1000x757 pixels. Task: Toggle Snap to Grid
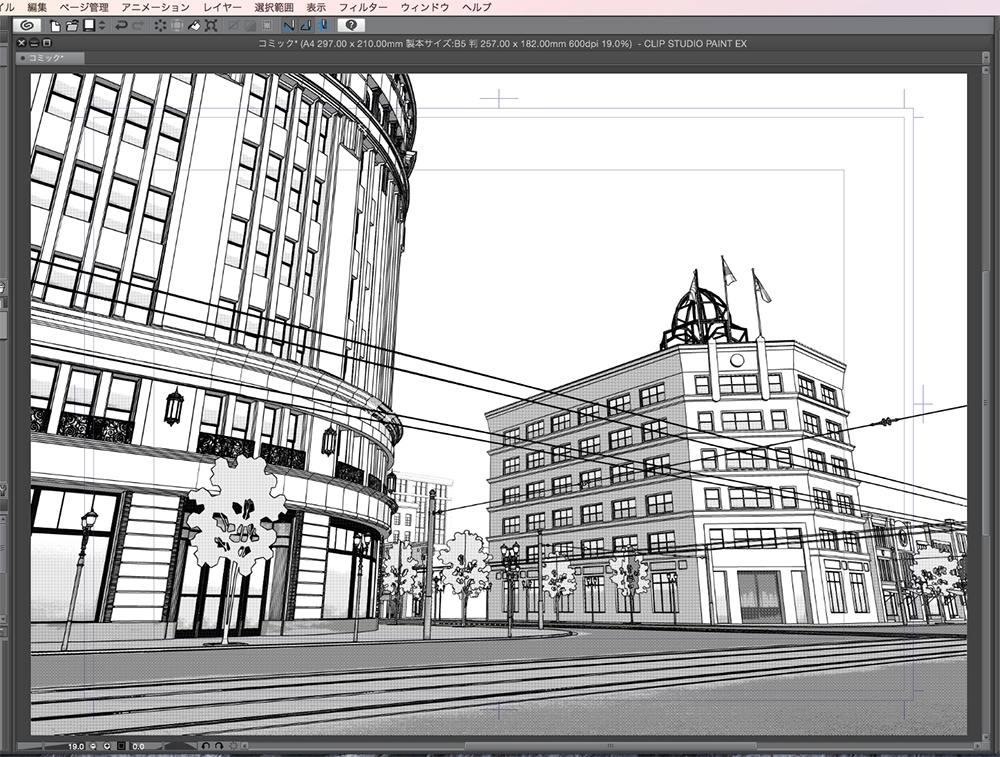(x=323, y=25)
